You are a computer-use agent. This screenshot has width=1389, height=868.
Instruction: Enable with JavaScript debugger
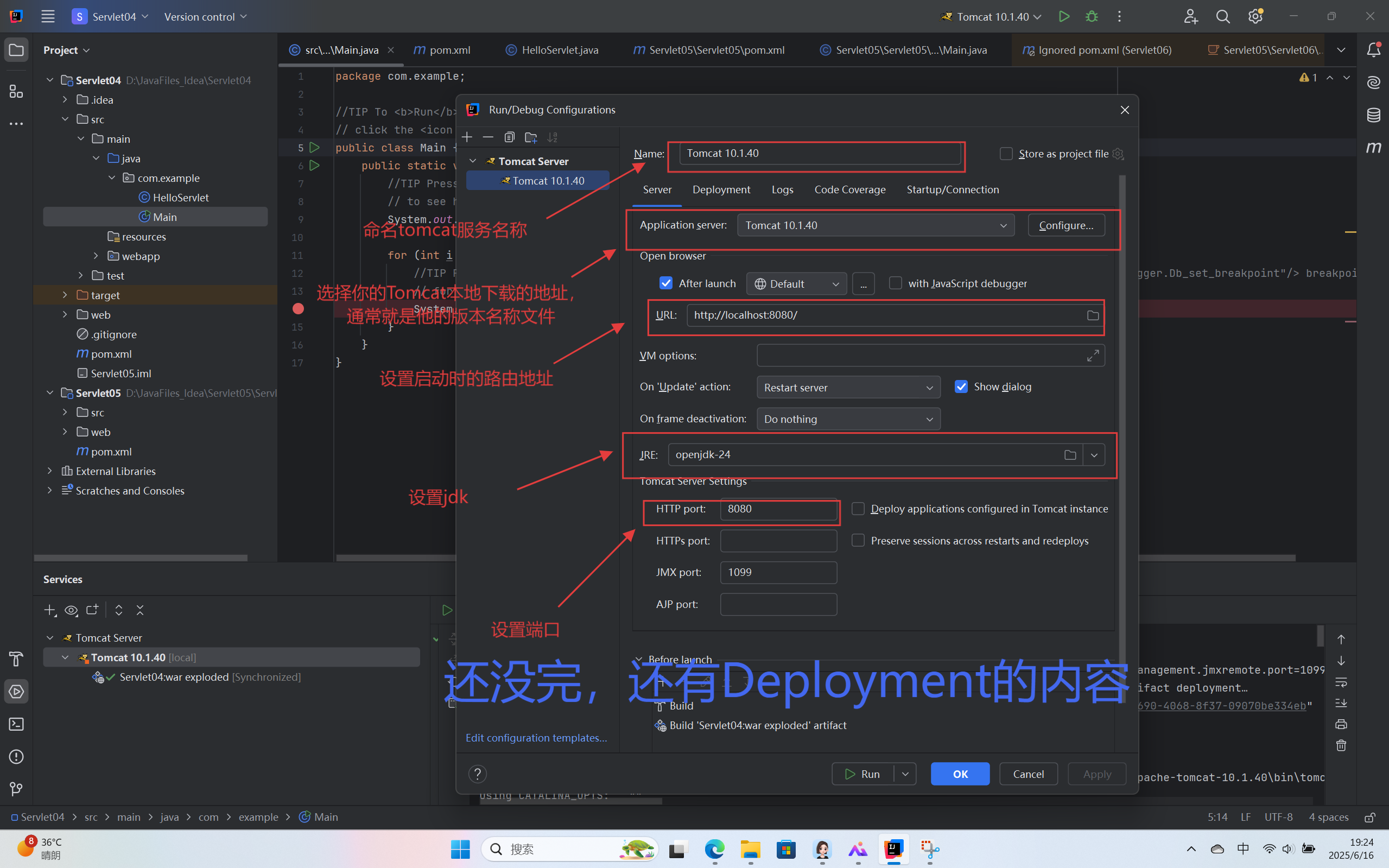895,282
